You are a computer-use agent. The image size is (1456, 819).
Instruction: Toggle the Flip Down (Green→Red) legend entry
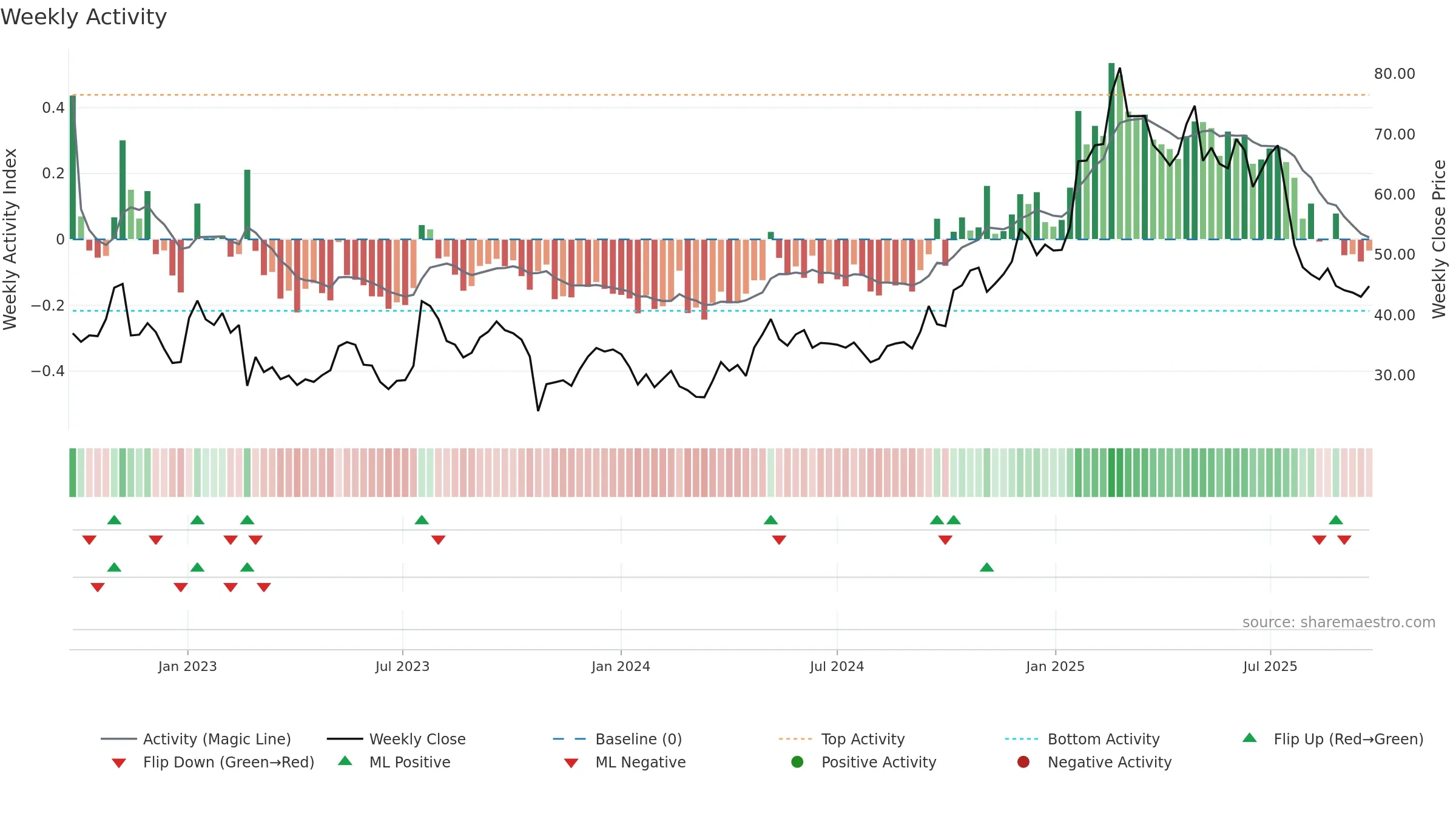tap(213, 762)
